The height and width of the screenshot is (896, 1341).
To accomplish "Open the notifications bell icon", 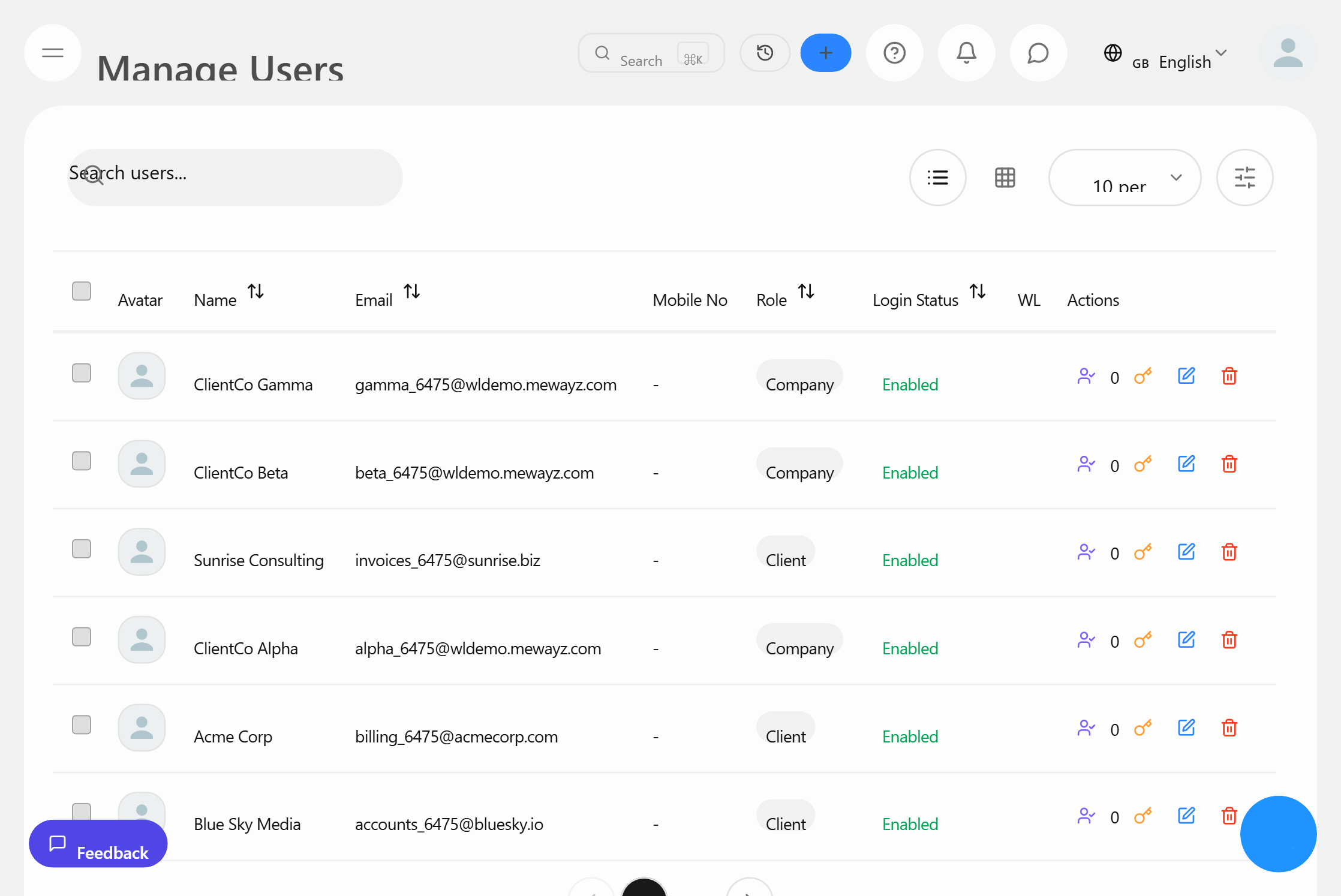I will 966,53.
